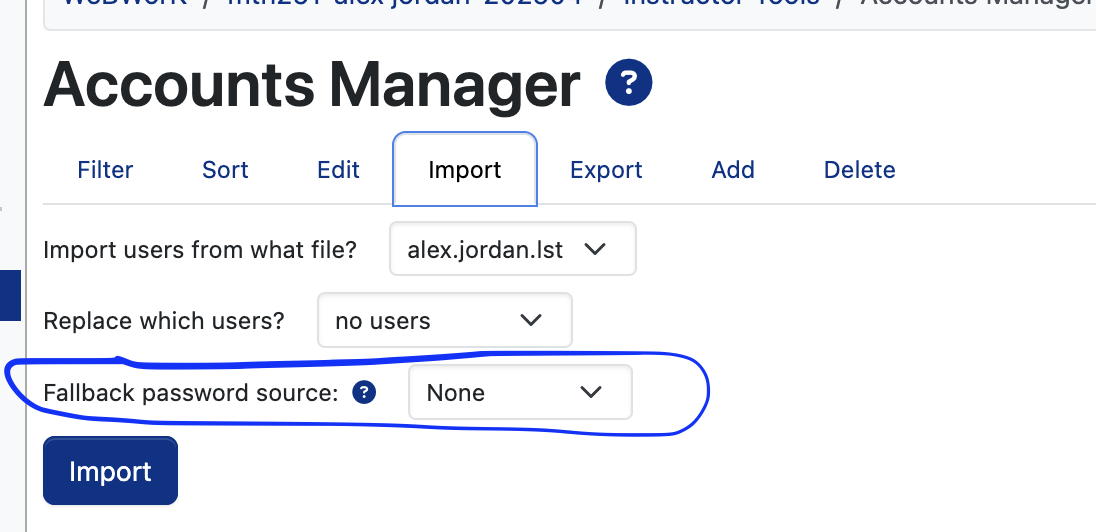Click the 'Replace which users?' label
The width and height of the screenshot is (1096, 532).
click(x=164, y=321)
